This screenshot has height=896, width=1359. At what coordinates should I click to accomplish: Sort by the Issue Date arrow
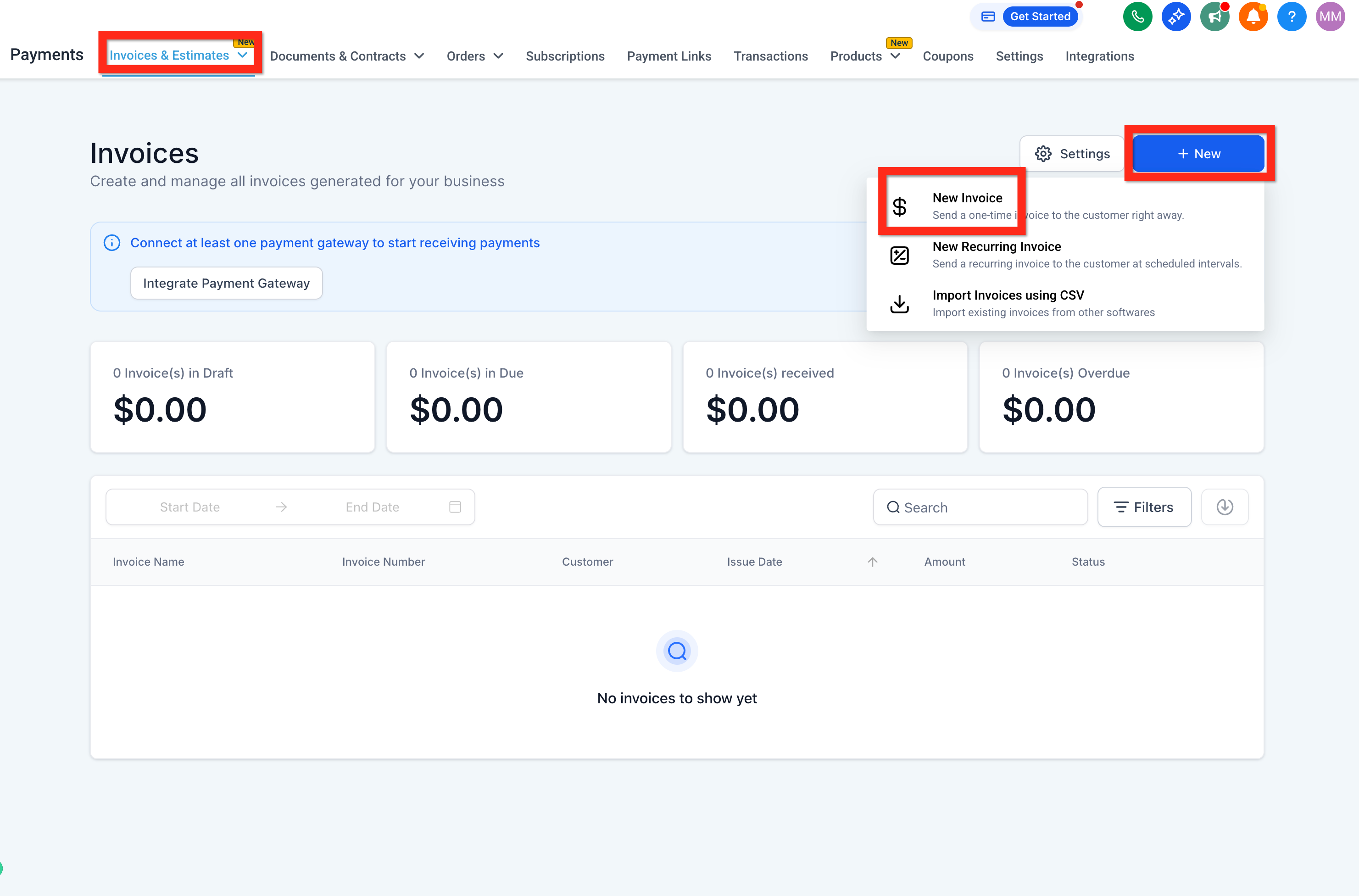coord(872,562)
